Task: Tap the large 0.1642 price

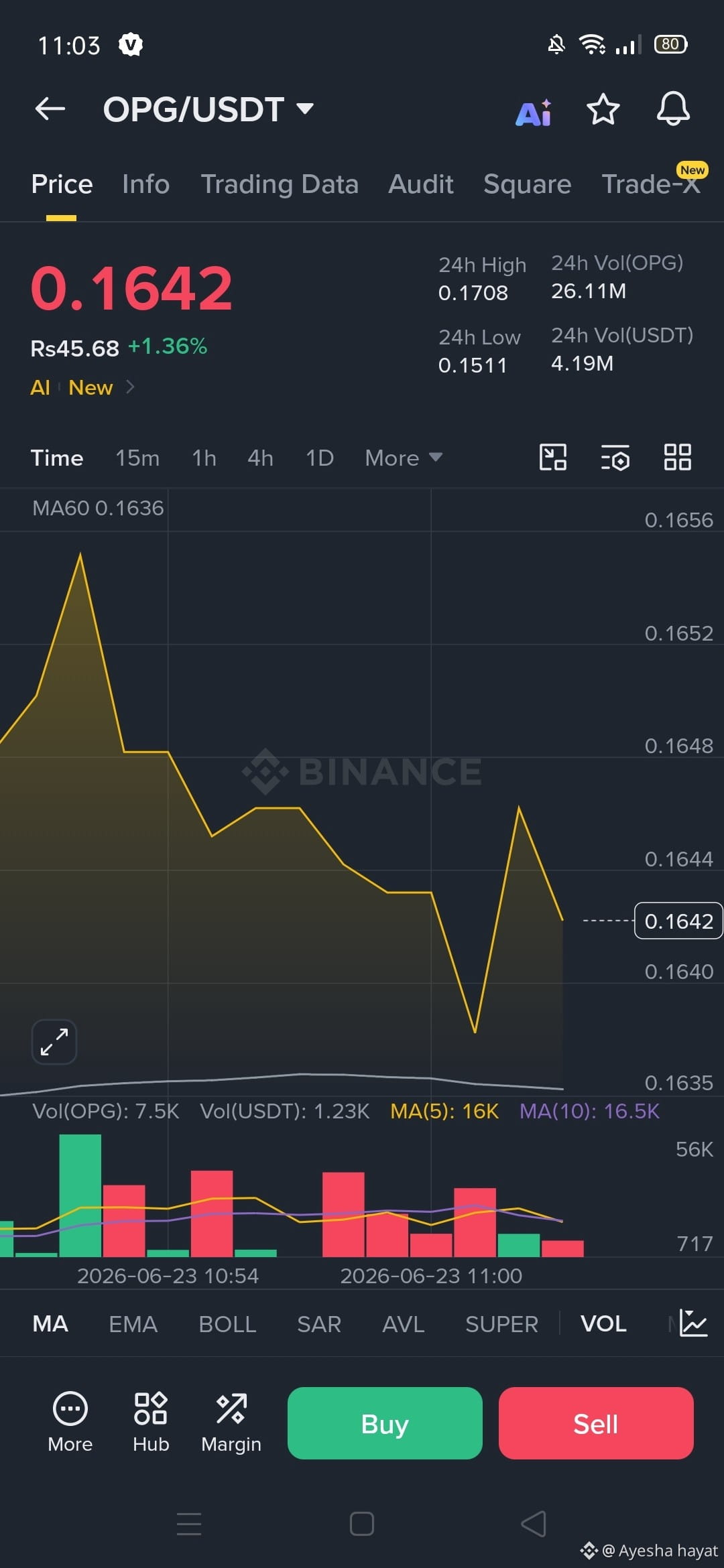Action: 131,289
